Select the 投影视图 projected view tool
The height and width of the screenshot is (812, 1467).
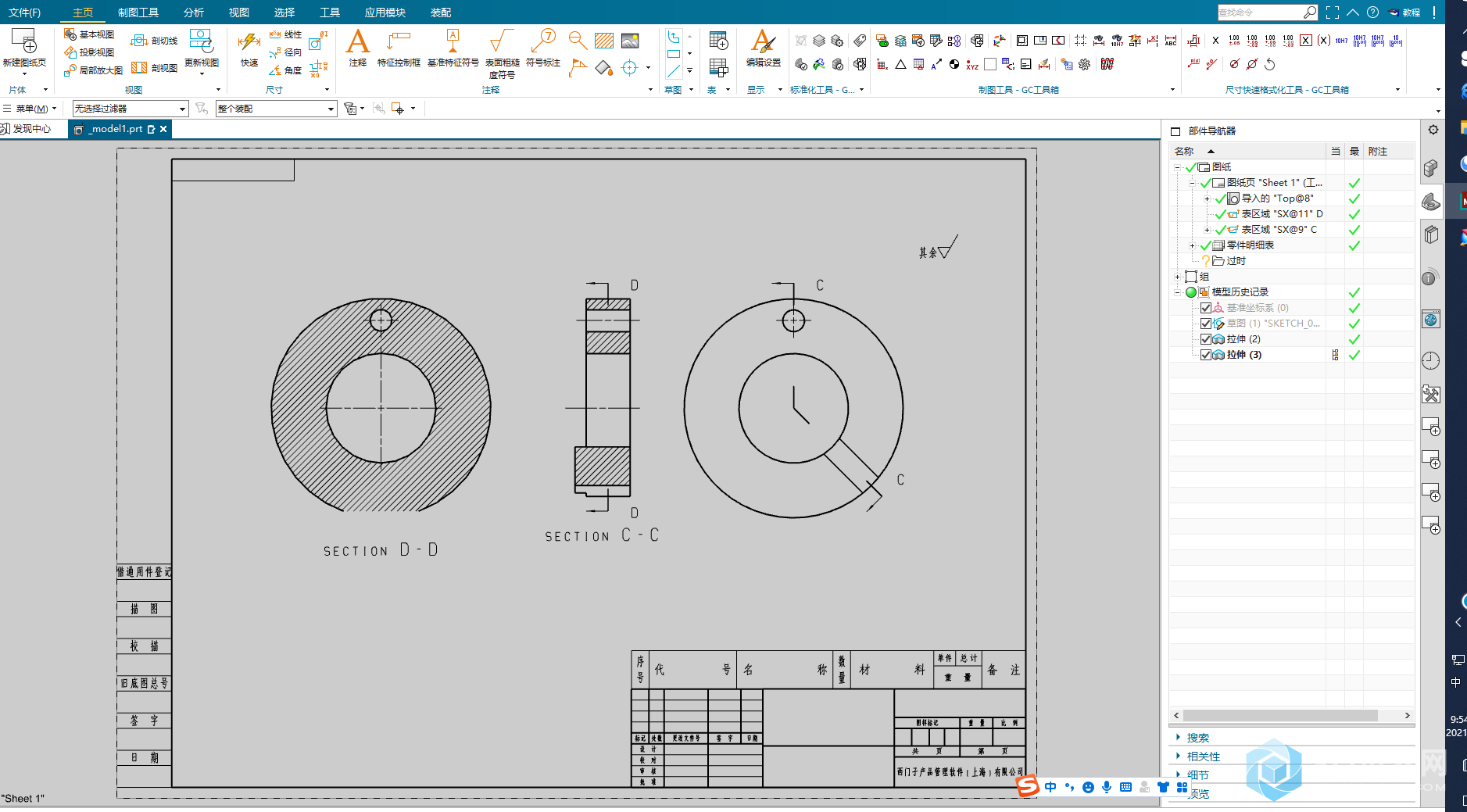coord(89,52)
